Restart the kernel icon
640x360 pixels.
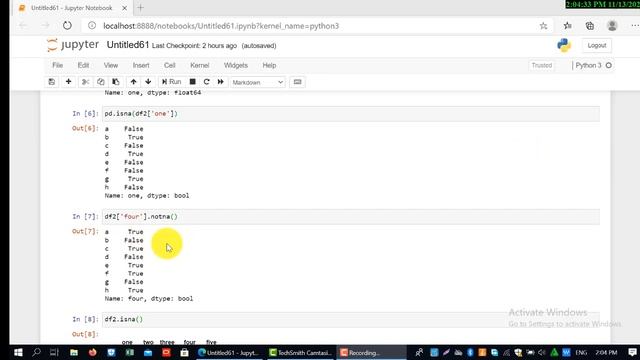(x=207, y=82)
